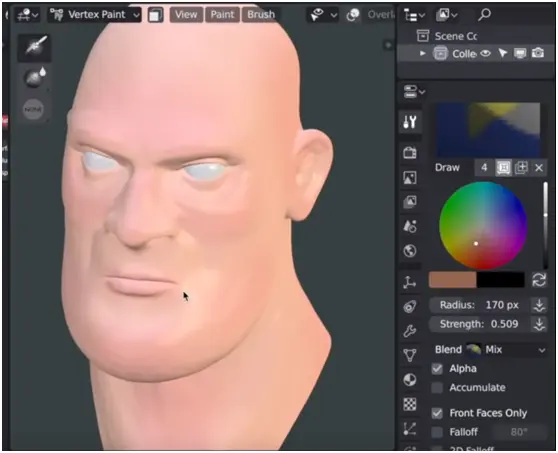Toggle pressure sensitivity for Strength

pyautogui.click(x=539, y=324)
